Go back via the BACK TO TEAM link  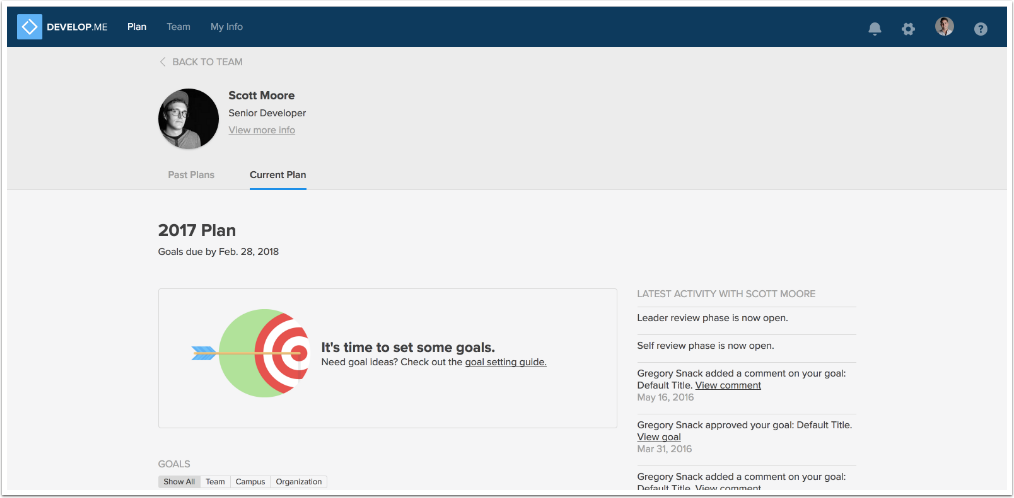pos(207,62)
